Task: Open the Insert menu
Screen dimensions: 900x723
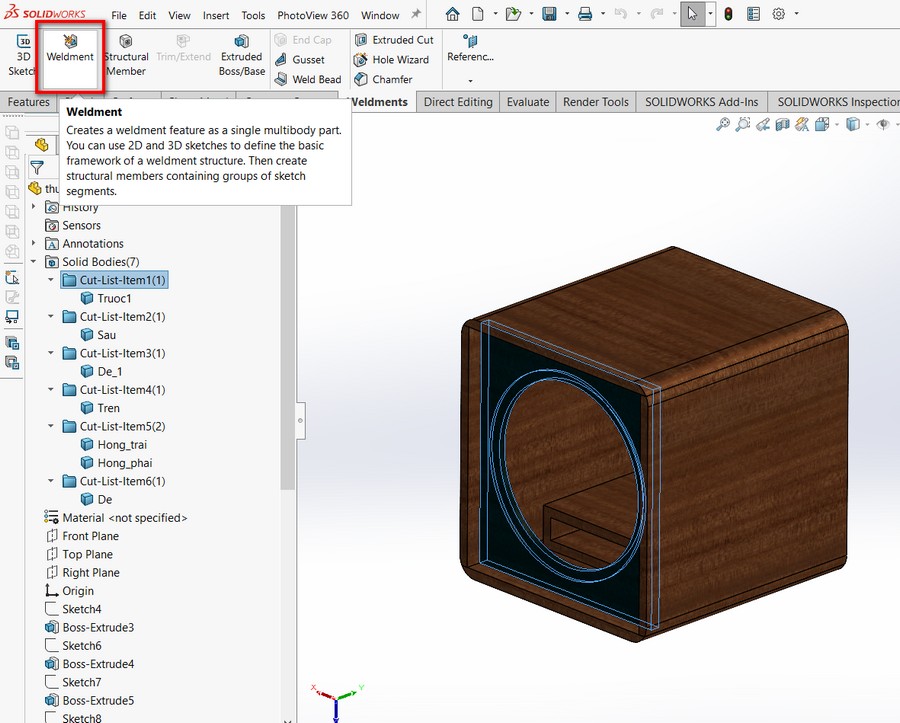Action: (216, 15)
